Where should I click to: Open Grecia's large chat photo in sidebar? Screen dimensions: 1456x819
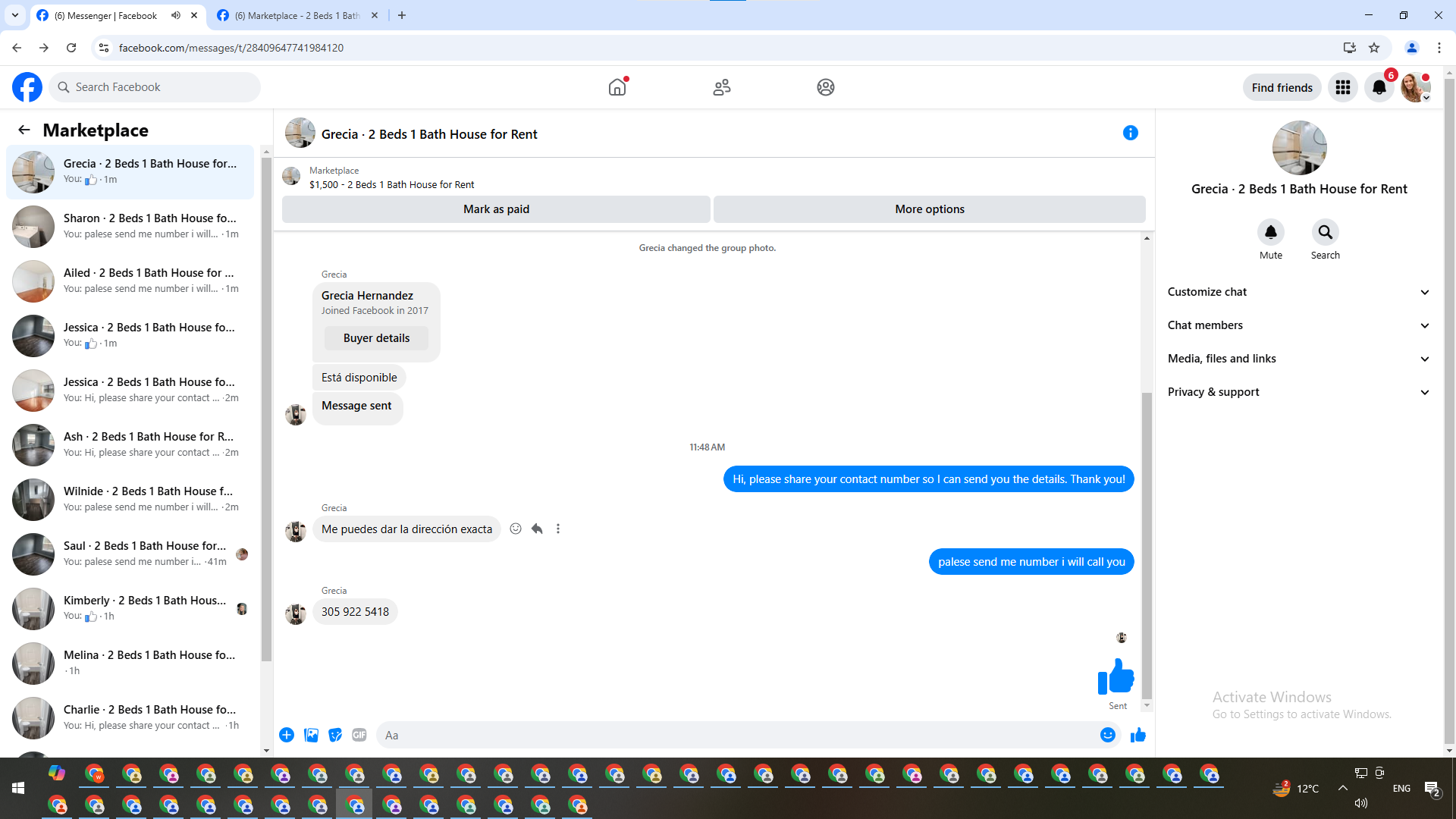point(1300,148)
